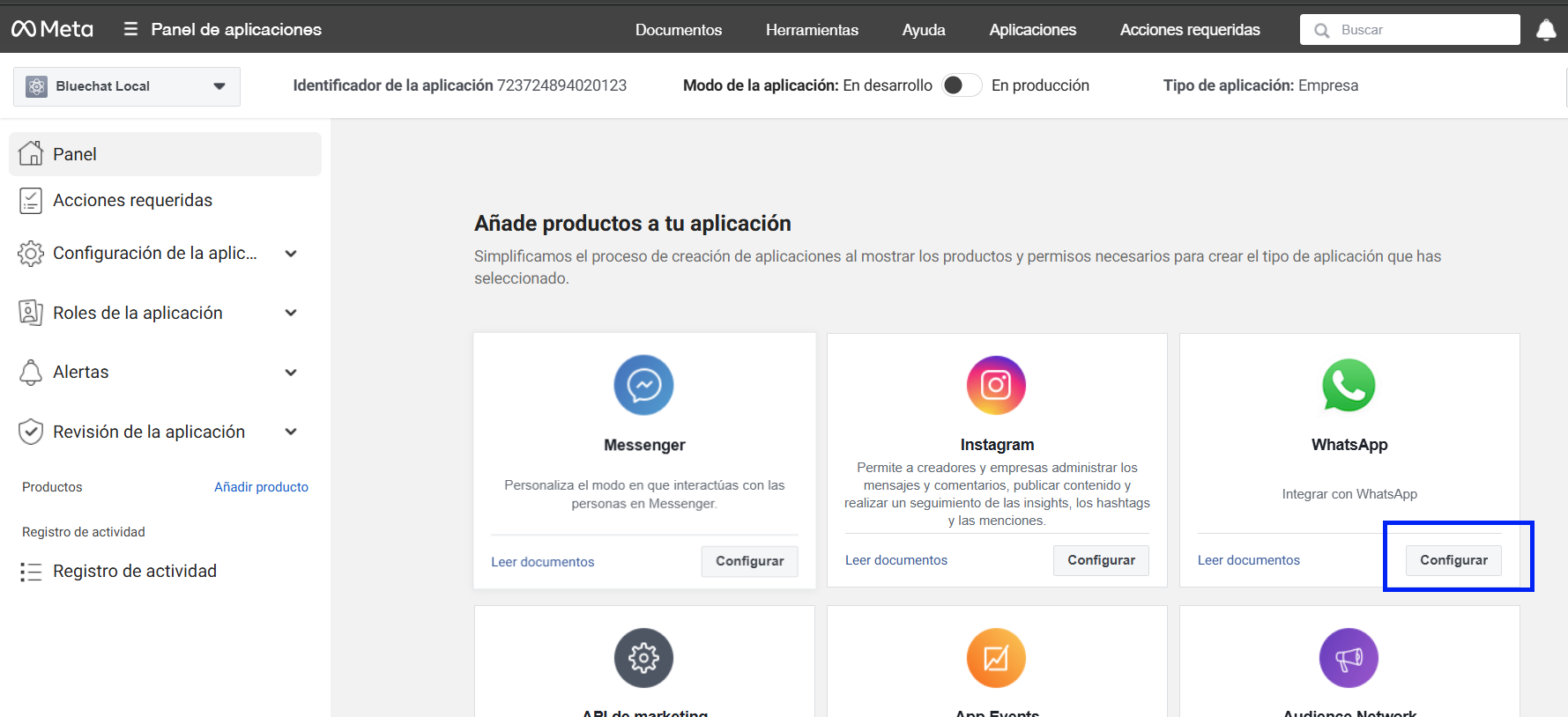Open the Herramientas menu in top bar
The height and width of the screenshot is (717, 1568).
point(812,30)
